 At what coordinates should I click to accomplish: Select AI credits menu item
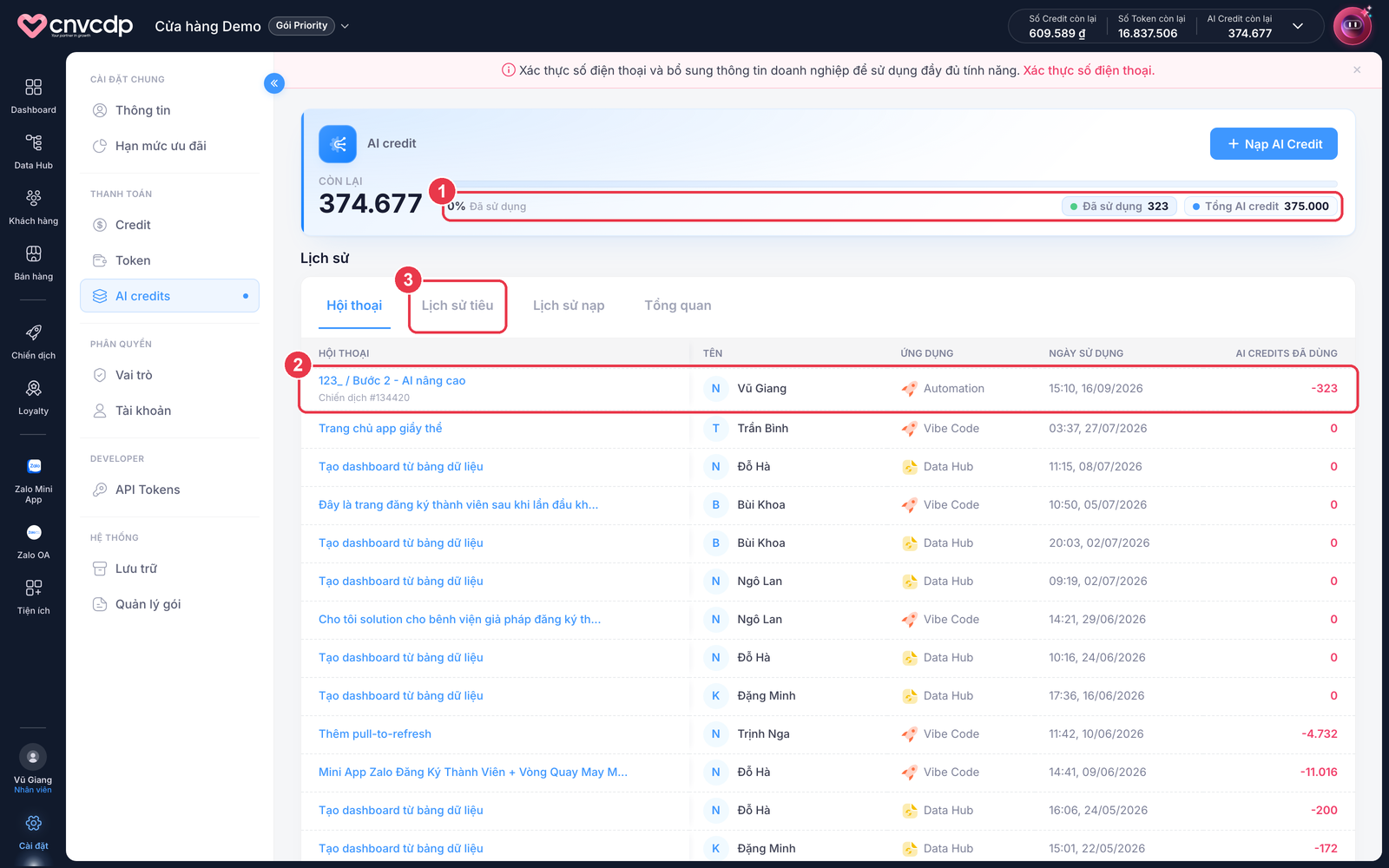pos(169,296)
